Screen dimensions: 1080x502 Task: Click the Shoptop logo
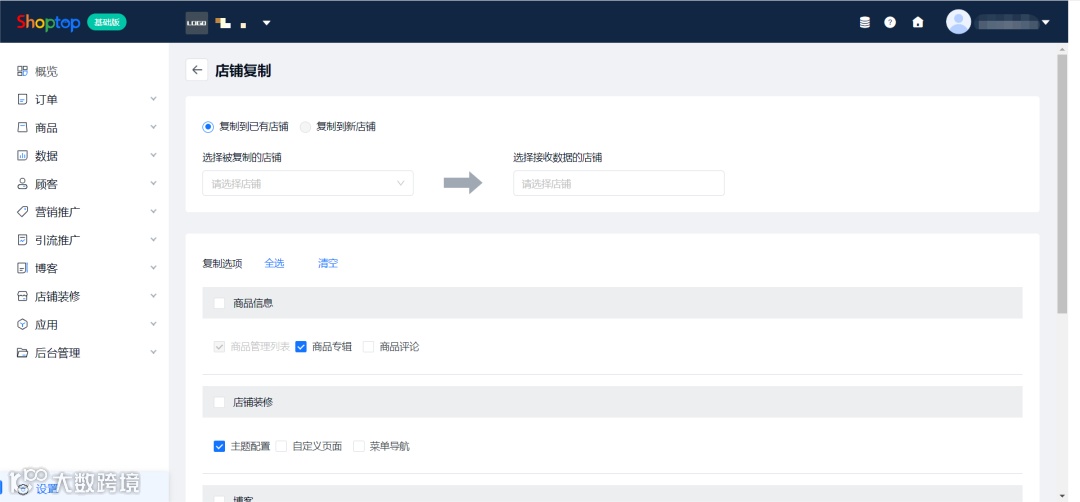(48, 22)
